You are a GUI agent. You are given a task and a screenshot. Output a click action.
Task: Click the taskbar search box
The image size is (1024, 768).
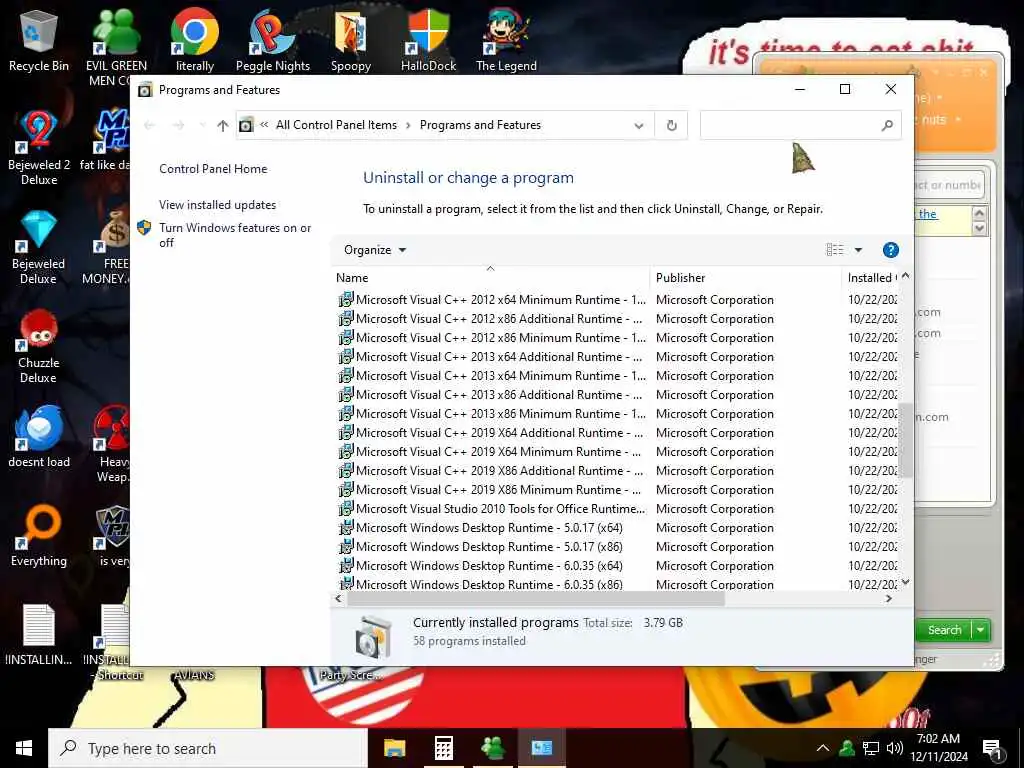click(x=208, y=748)
